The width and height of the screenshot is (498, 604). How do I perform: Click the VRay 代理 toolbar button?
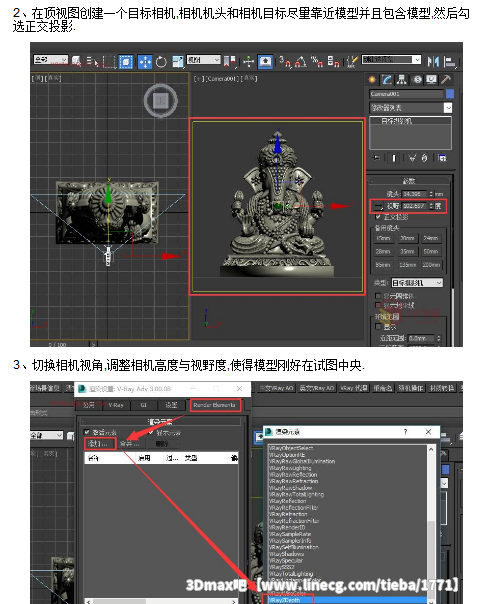354,388
